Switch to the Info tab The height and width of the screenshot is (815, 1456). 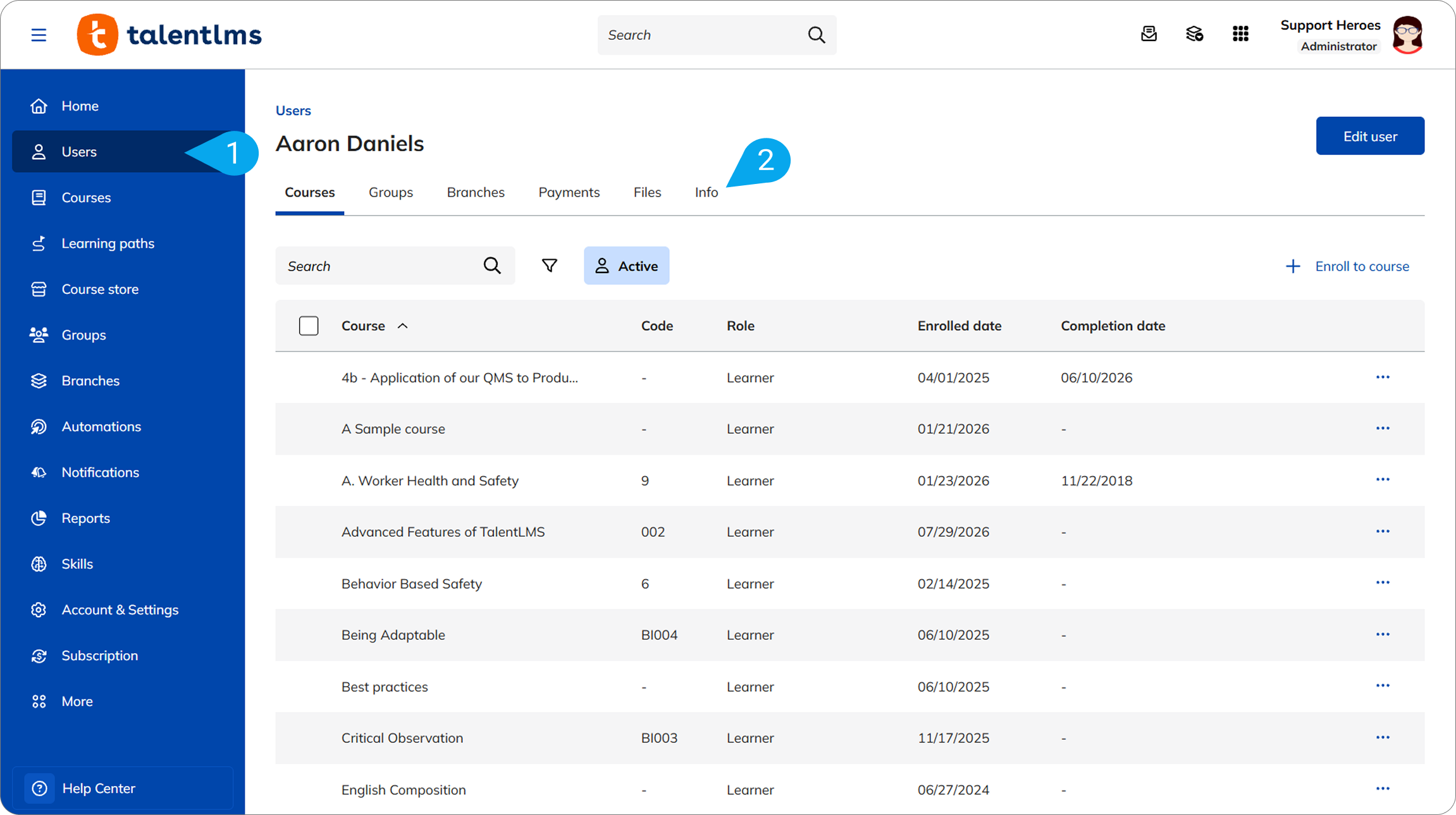tap(706, 192)
